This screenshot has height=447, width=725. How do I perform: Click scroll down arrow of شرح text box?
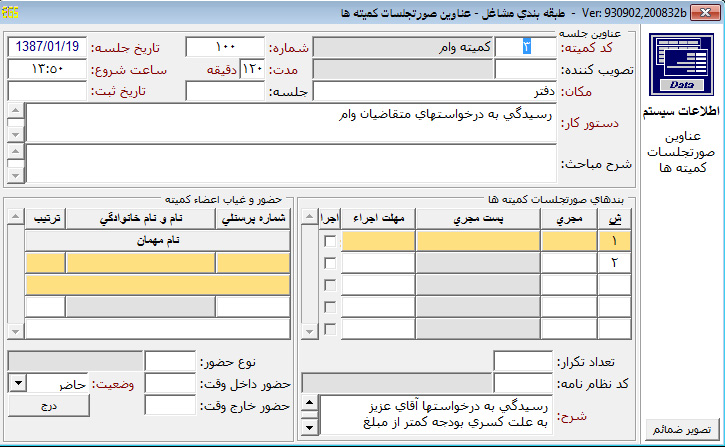tap(311, 425)
